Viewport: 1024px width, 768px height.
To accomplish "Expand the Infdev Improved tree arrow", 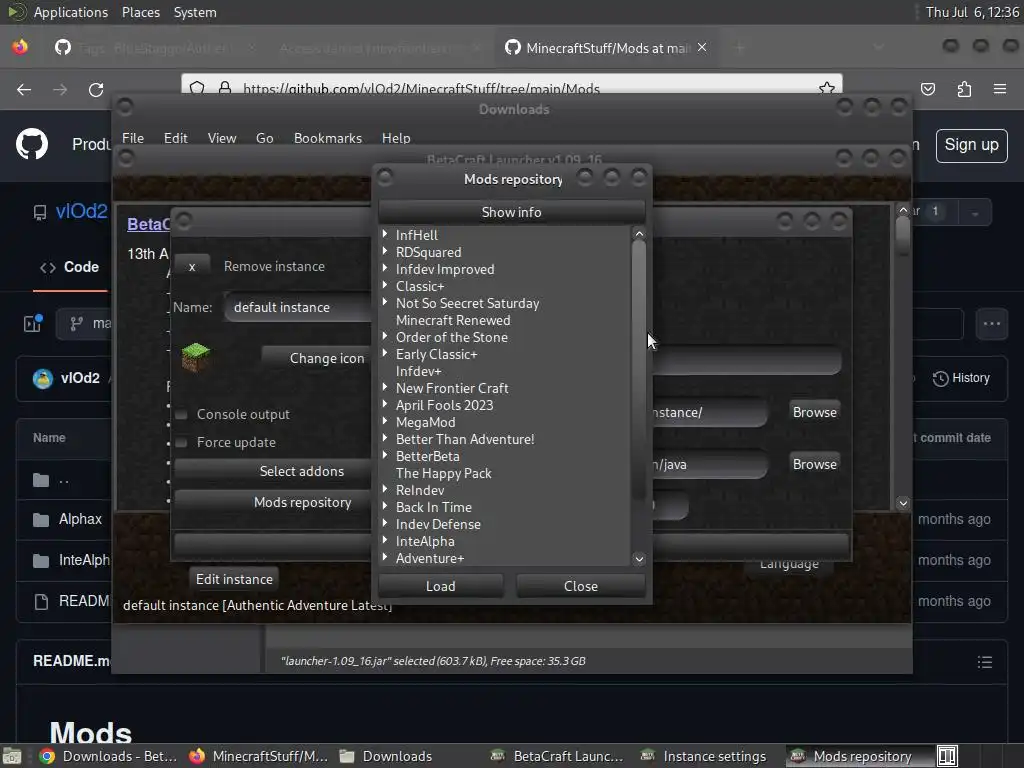I will click(x=385, y=268).
